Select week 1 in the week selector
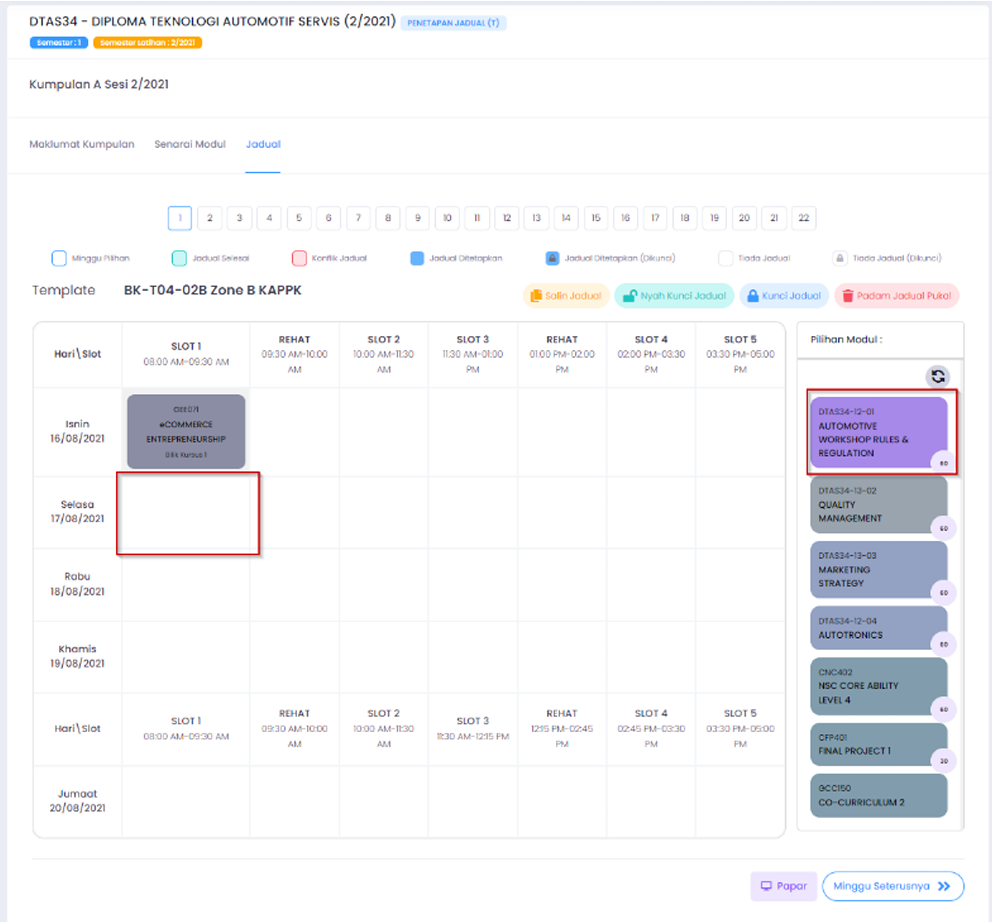Viewport: 992px width, 922px height. point(180,218)
